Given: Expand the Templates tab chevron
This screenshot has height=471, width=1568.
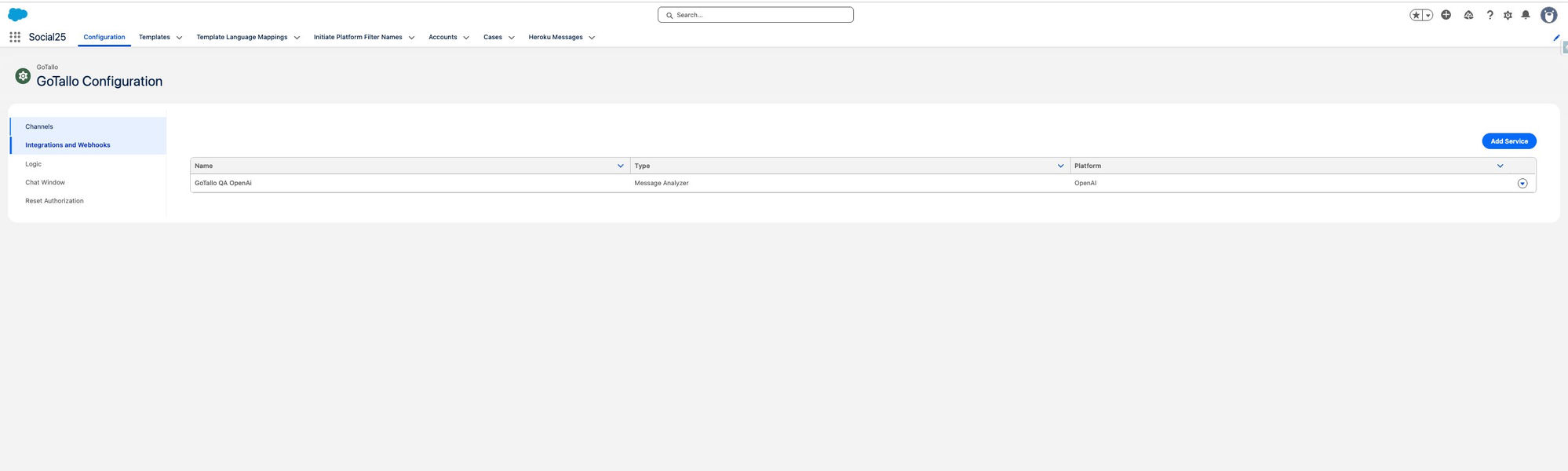Looking at the screenshot, I should click(179, 38).
